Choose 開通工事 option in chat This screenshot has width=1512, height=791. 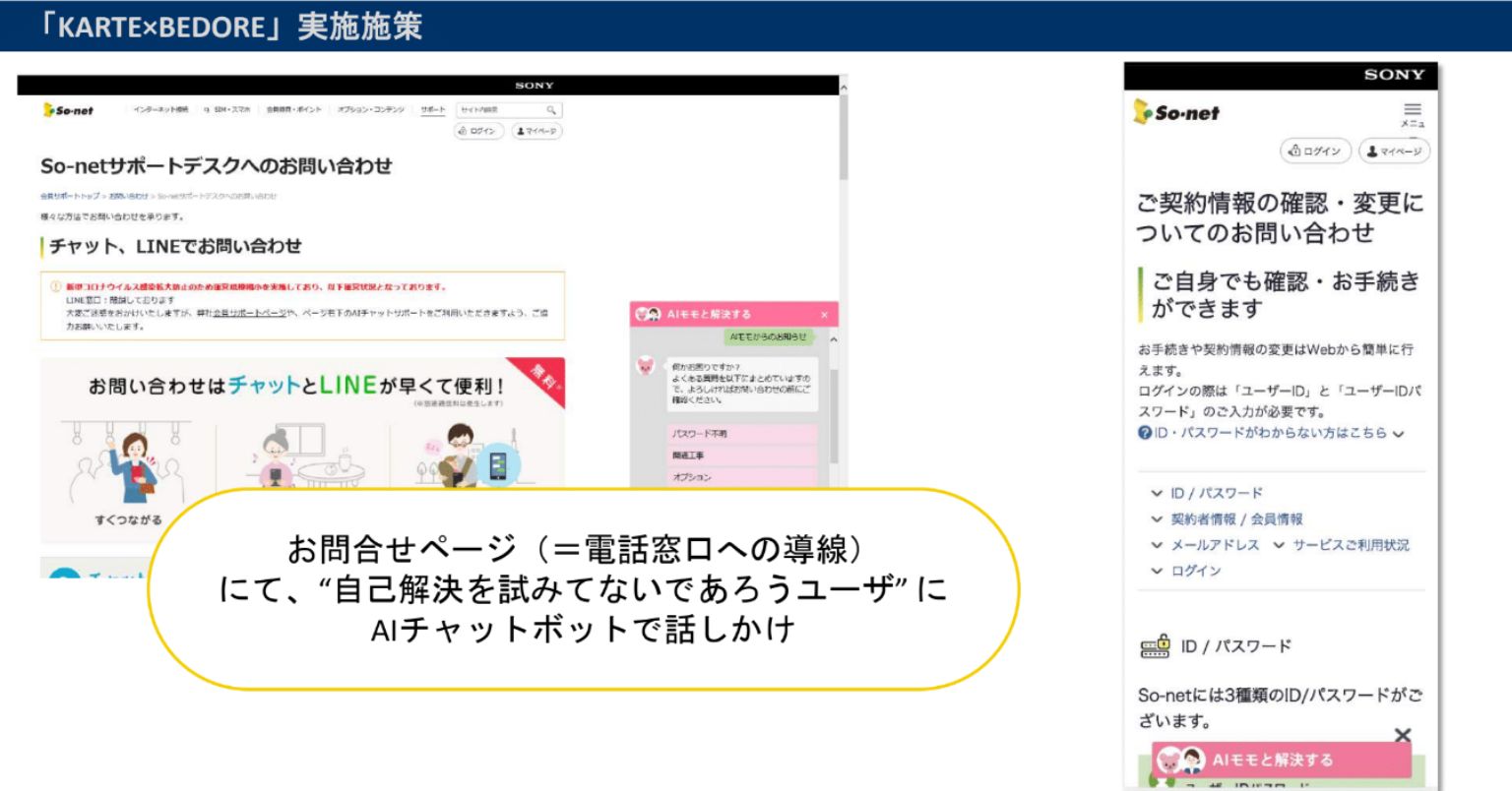742,456
